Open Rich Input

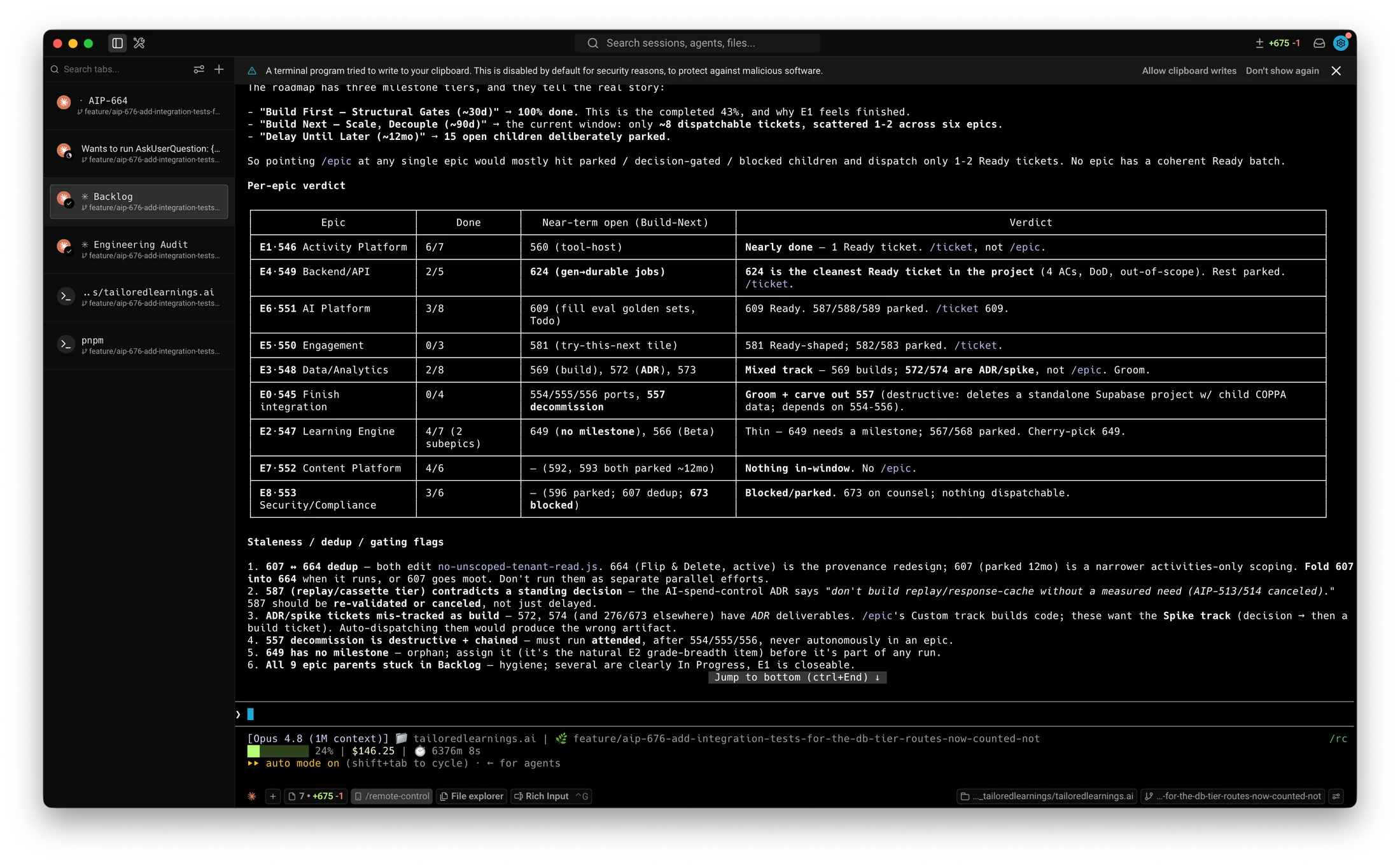pos(551,796)
